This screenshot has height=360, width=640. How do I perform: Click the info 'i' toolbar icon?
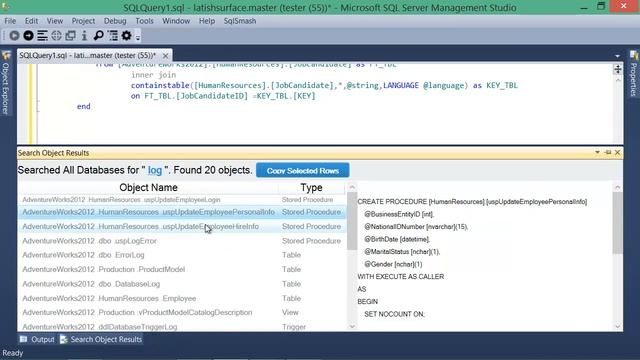(84, 36)
